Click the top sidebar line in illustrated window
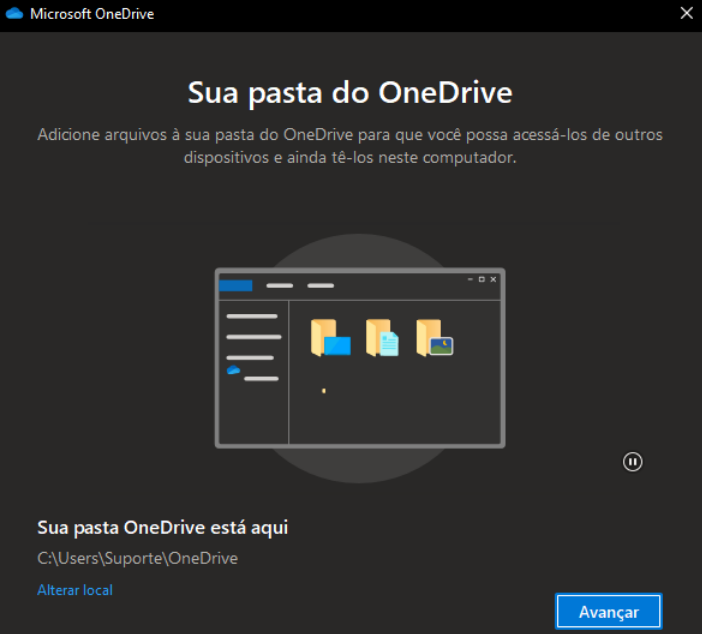This screenshot has width=702, height=634. 252,316
